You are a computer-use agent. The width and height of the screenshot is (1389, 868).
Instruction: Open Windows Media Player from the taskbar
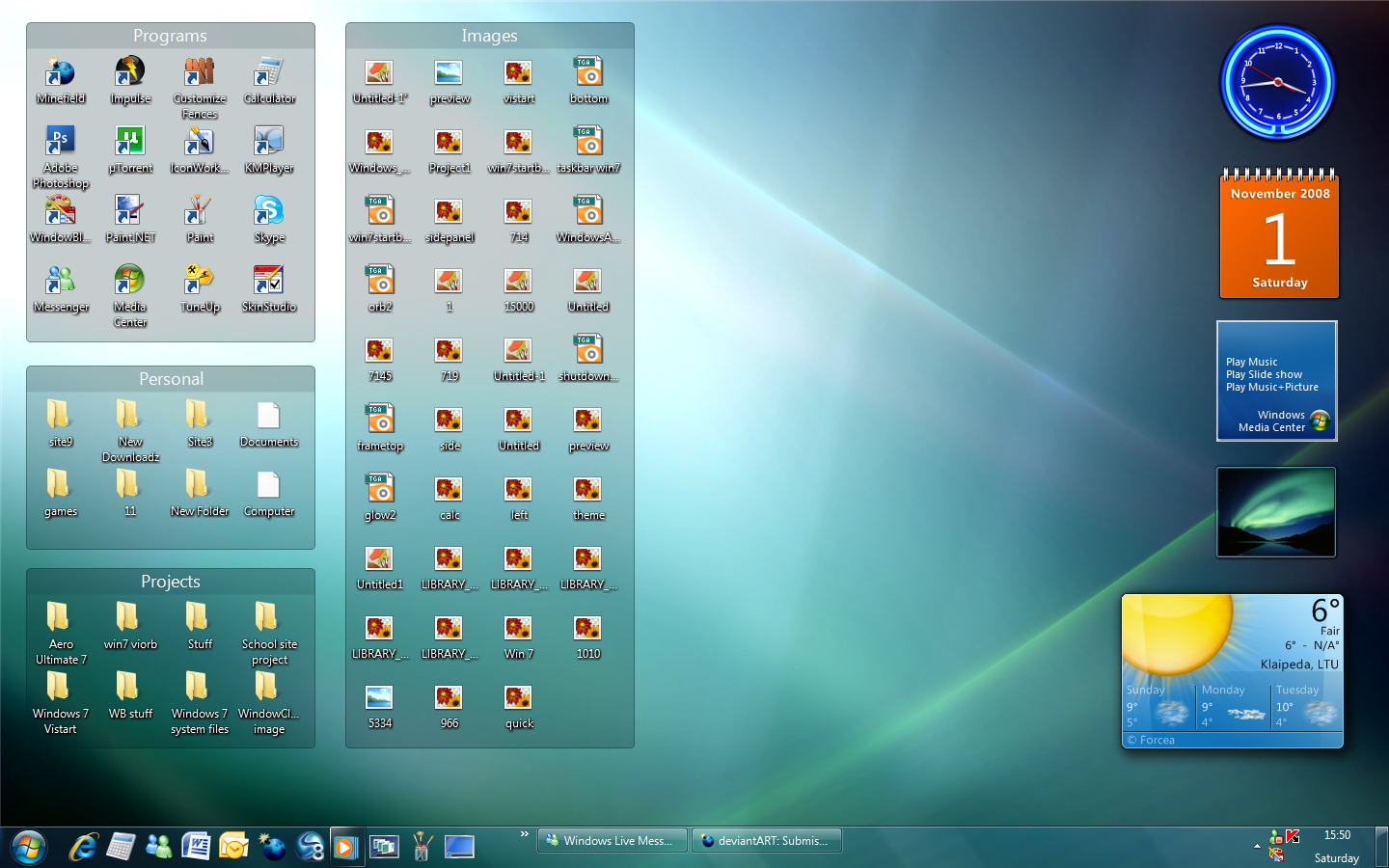[346, 847]
